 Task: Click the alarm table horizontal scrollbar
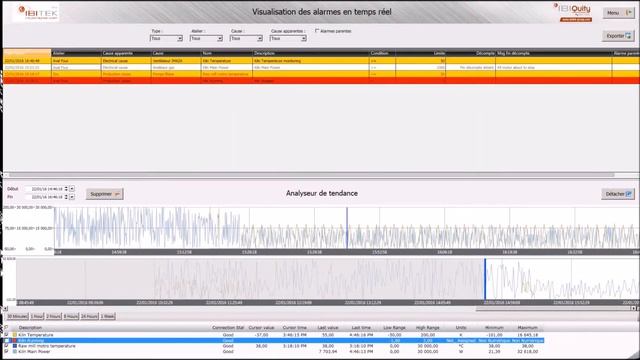point(312,175)
